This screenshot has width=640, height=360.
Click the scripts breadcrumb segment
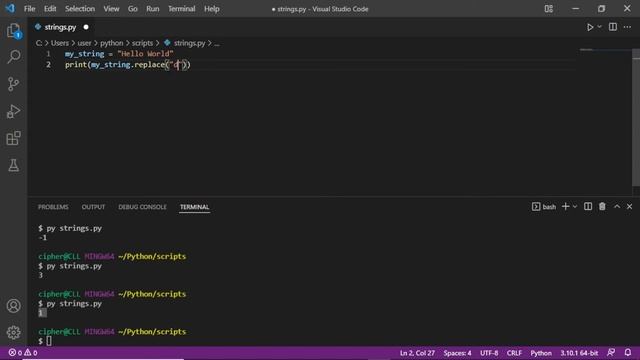tap(142, 43)
